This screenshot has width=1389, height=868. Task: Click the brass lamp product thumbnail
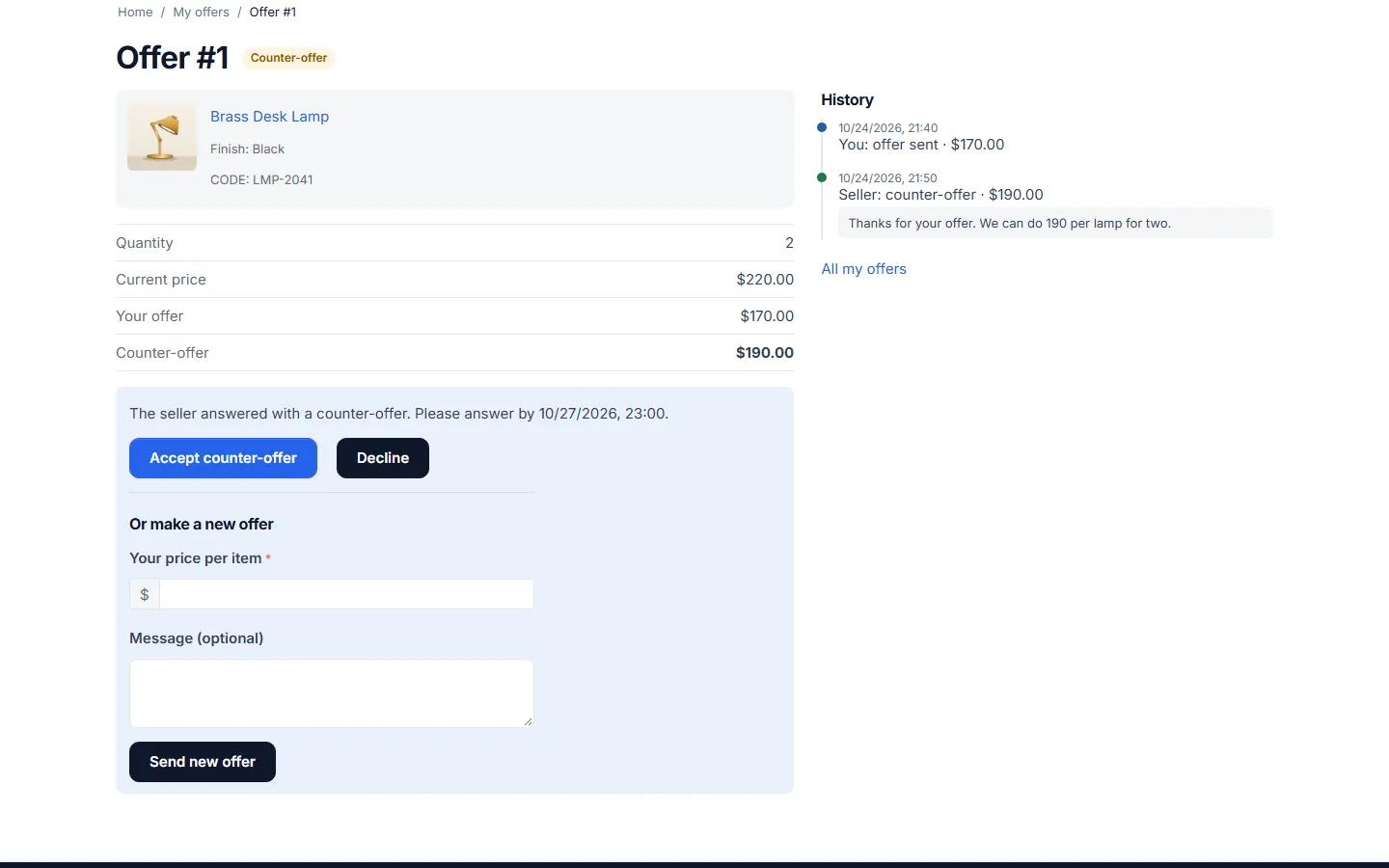click(162, 136)
